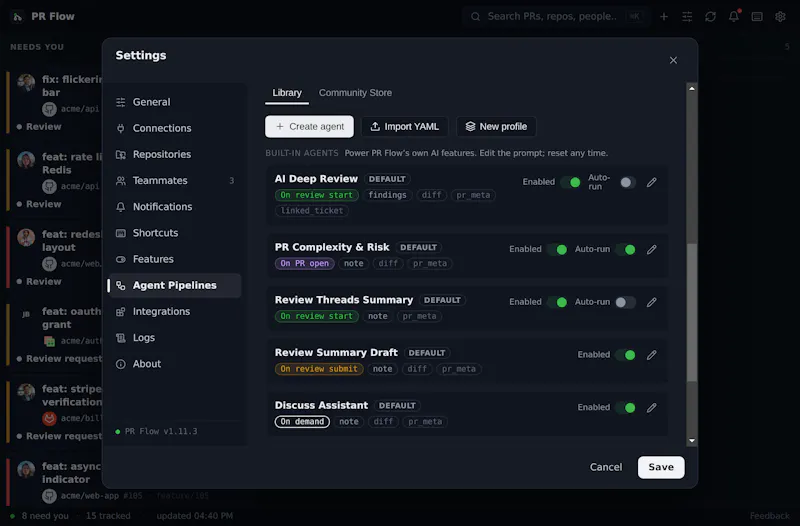The width and height of the screenshot is (800, 526).
Task: Open the 'feat: async indicator' PR in background list
Action: coord(54,480)
